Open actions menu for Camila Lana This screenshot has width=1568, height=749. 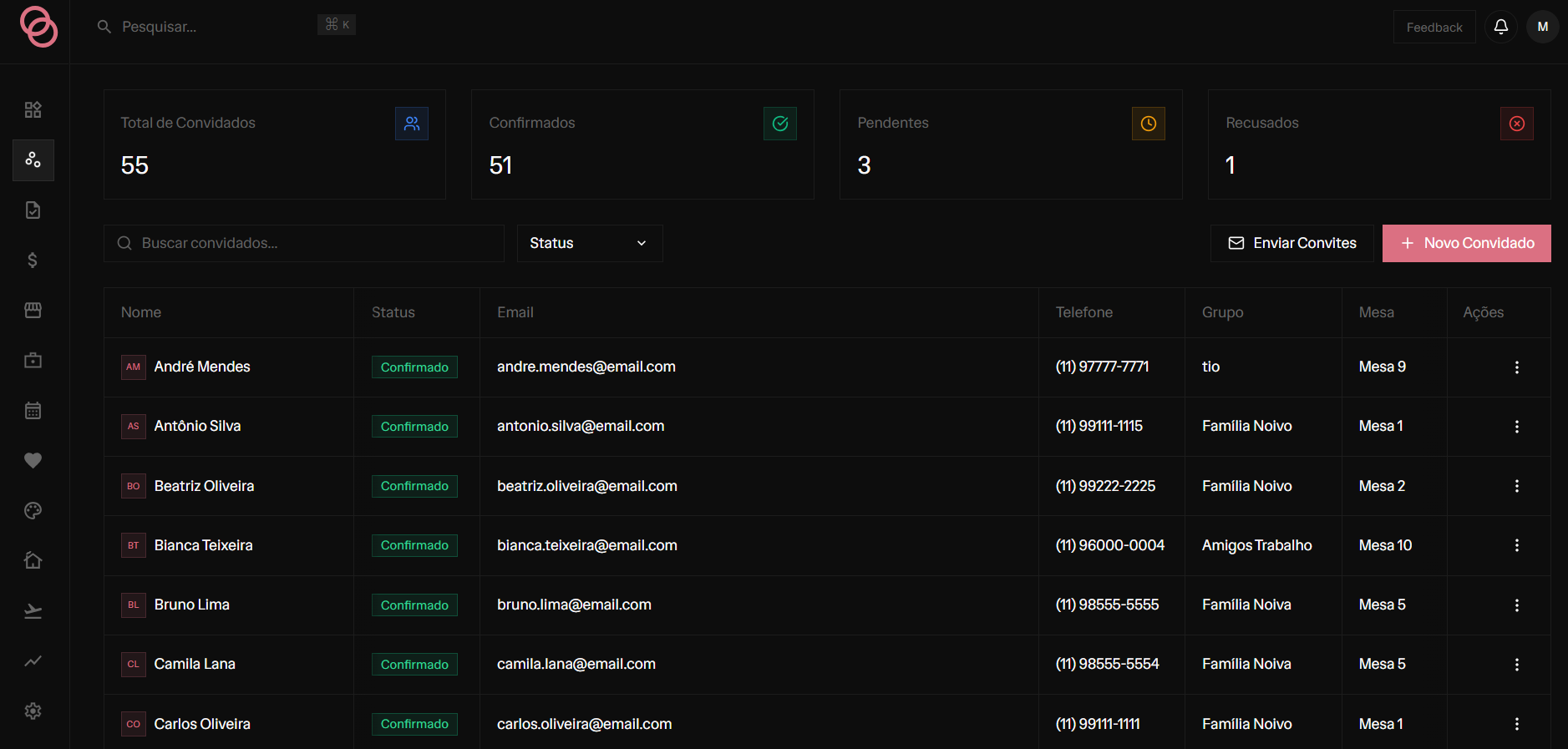coord(1517,665)
